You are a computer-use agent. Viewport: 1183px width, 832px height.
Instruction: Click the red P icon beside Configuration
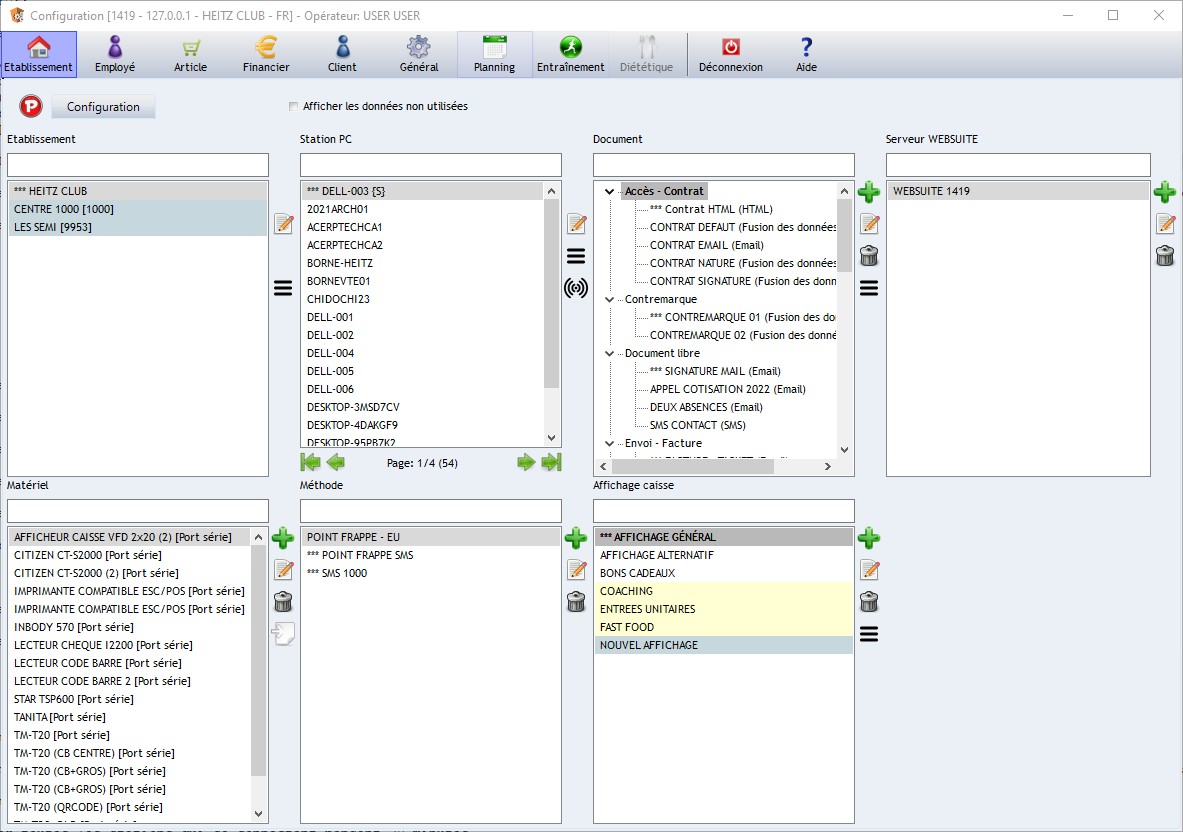(x=30, y=106)
